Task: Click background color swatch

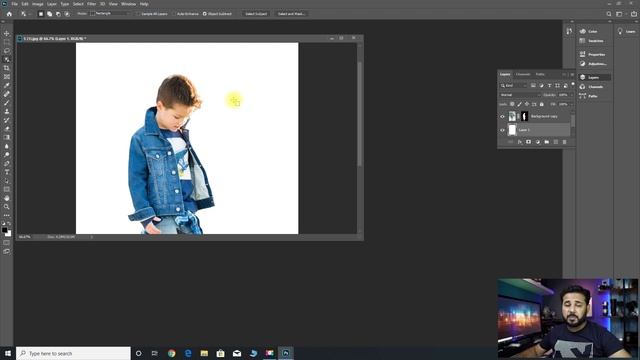Action: [9, 234]
